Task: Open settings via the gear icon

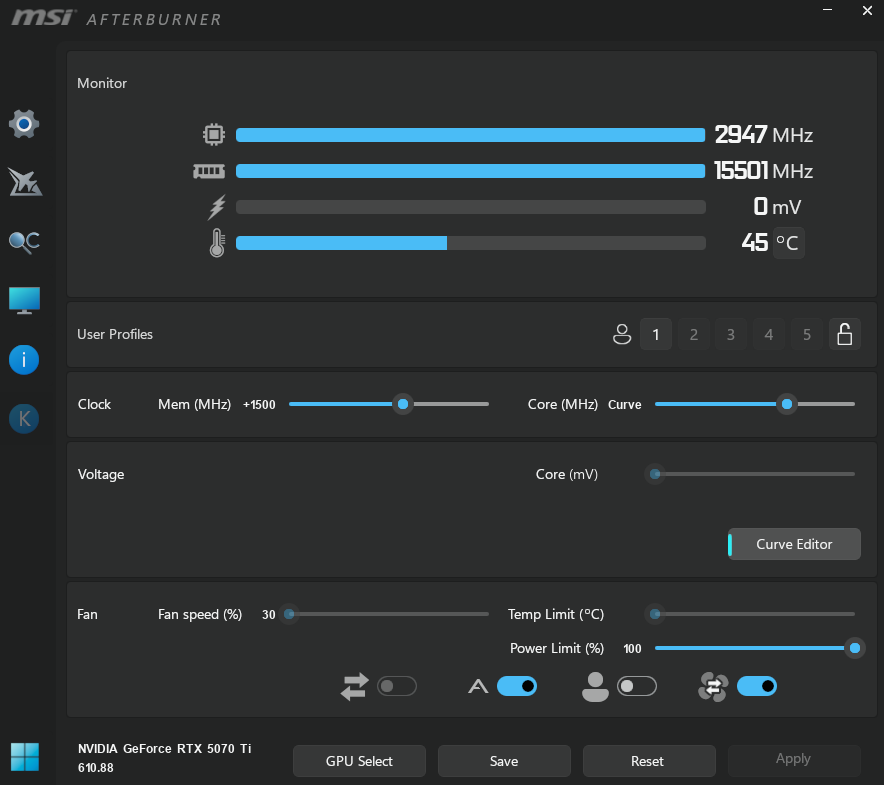Action: click(x=24, y=124)
